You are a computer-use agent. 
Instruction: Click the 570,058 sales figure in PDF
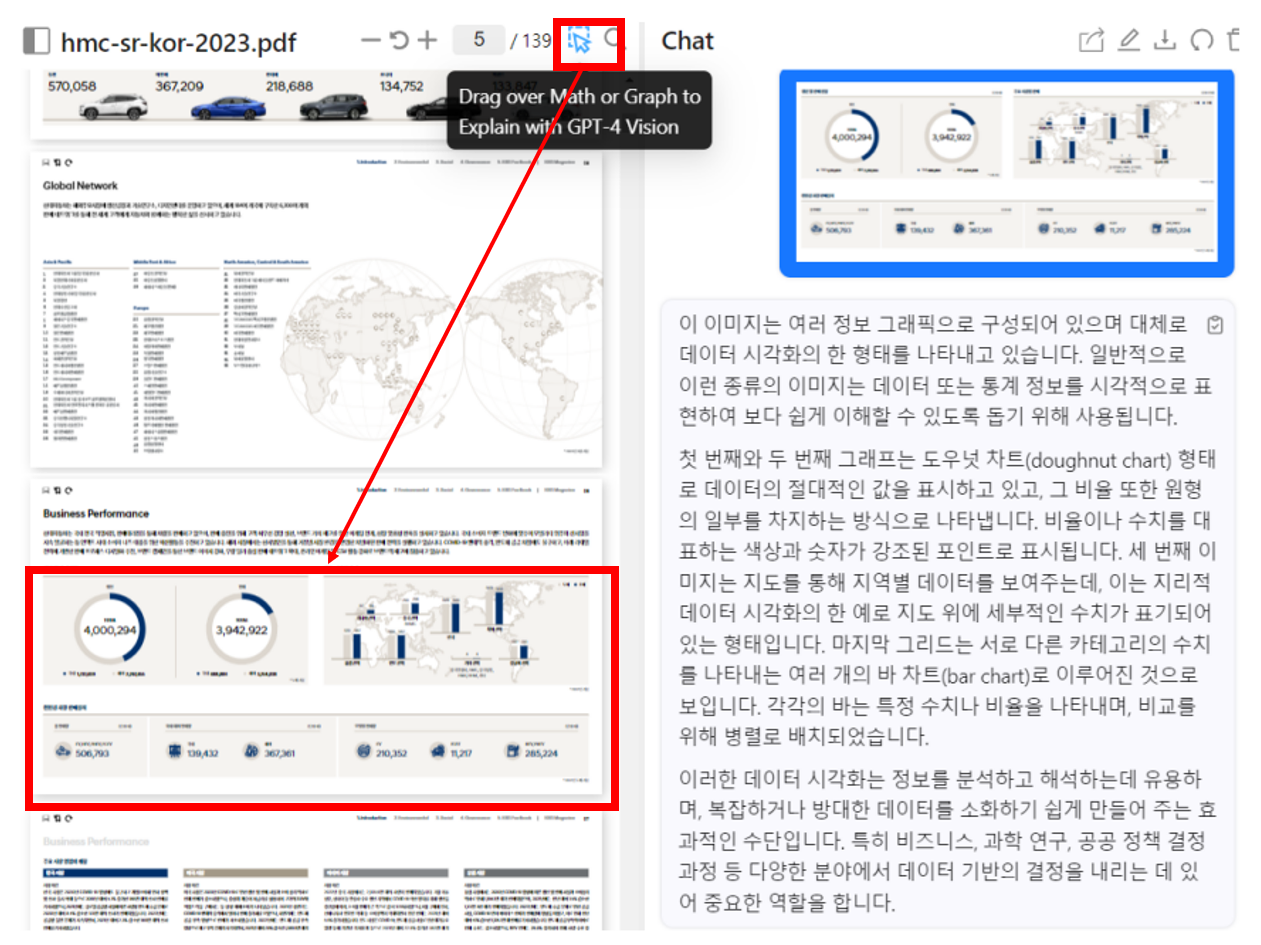[71, 86]
